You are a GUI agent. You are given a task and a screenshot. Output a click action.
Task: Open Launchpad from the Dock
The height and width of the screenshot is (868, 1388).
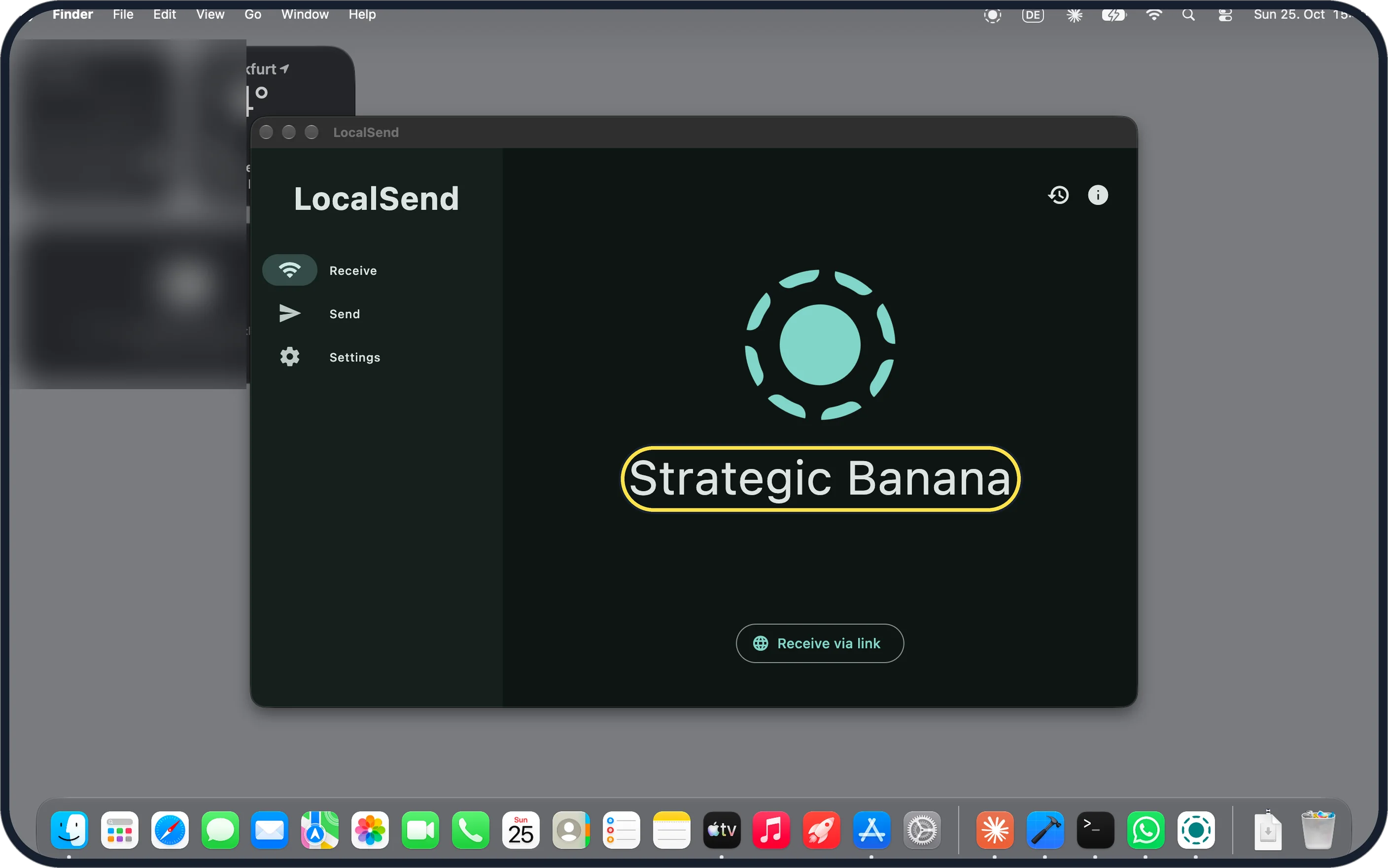tap(119, 830)
